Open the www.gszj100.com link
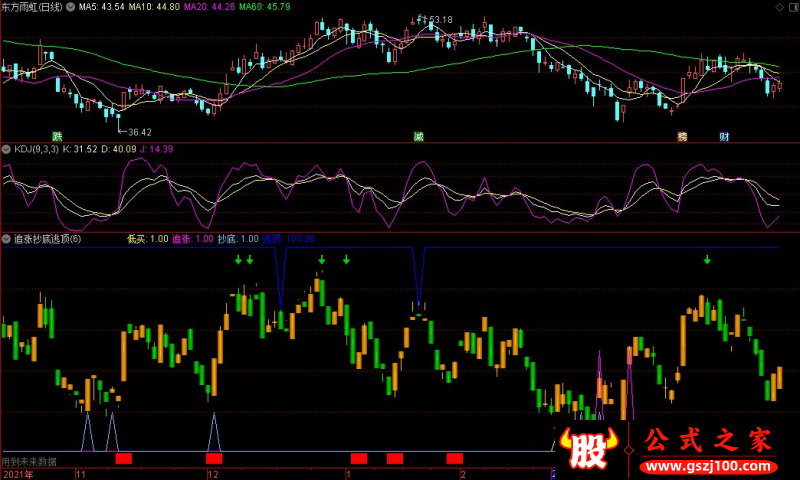 pyautogui.click(x=708, y=466)
